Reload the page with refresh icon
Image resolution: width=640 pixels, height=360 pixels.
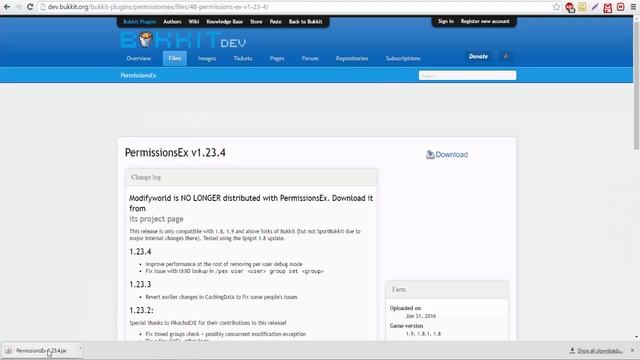coord(30,7)
